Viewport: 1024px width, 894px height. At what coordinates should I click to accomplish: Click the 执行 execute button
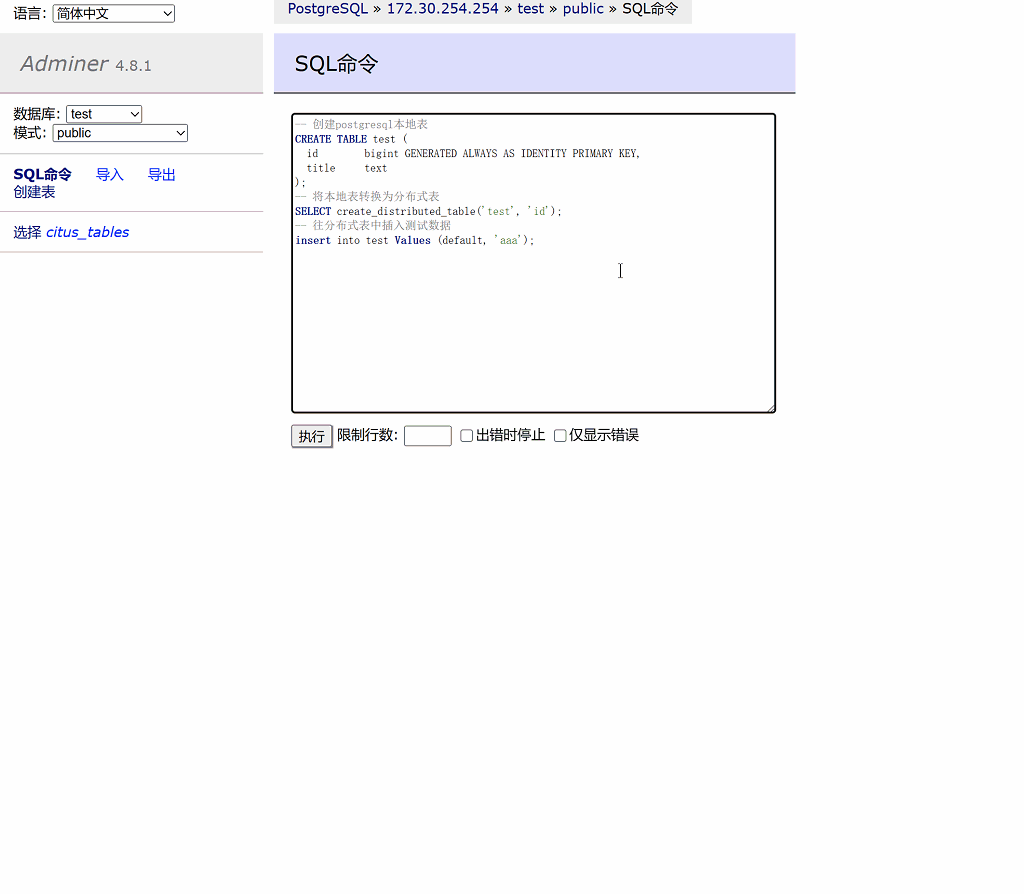pyautogui.click(x=311, y=435)
